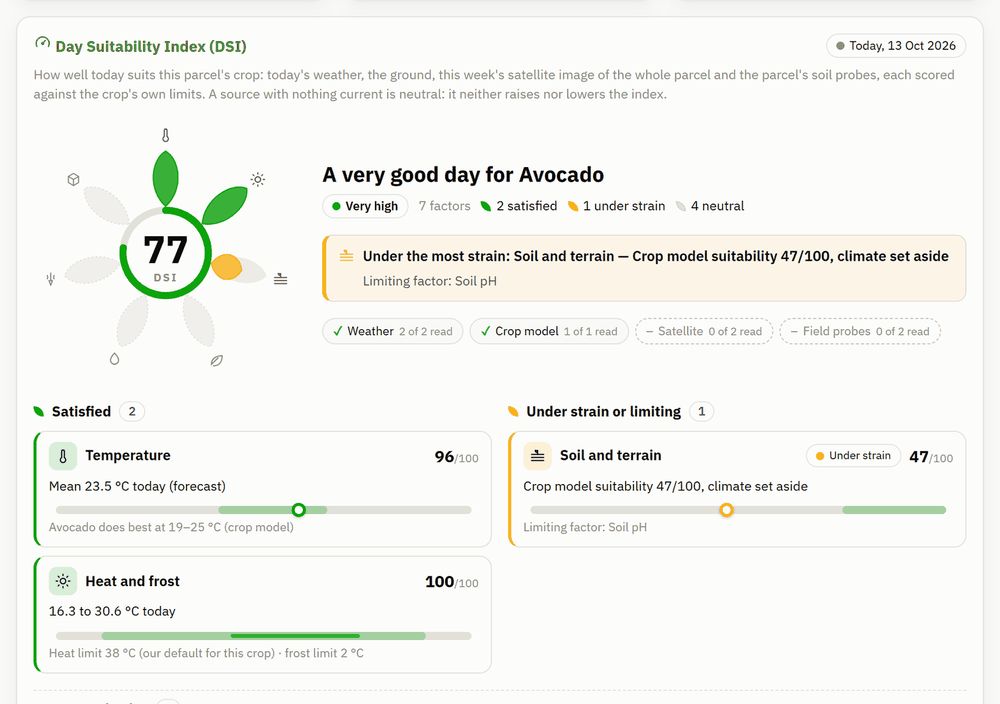The height and width of the screenshot is (704, 1000).
Task: Click the leaf icon below the flower chart
Action: [217, 361]
